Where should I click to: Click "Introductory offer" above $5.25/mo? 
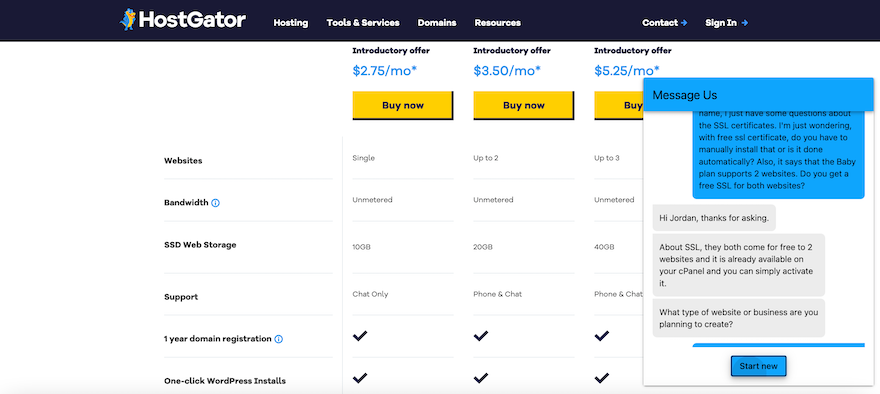(632, 51)
